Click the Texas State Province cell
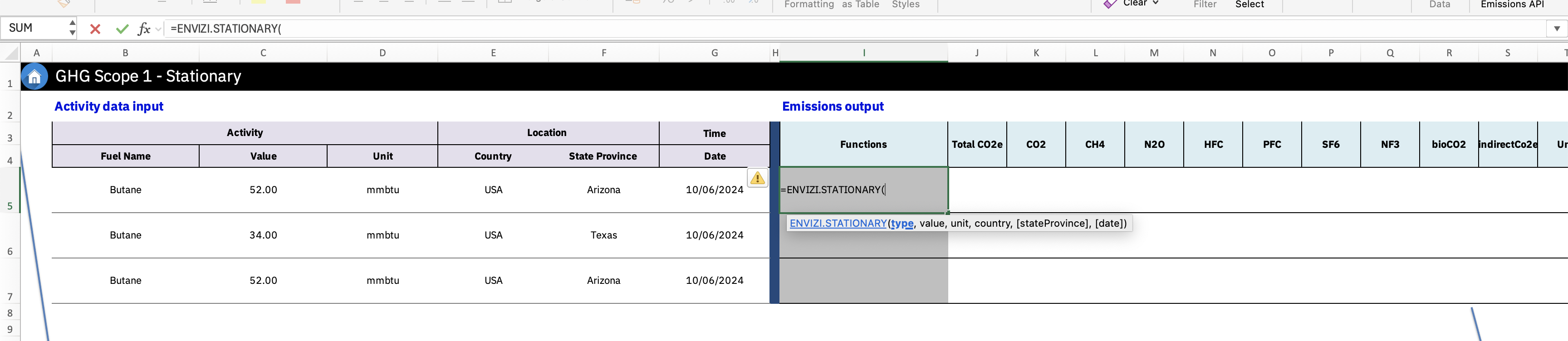Screen dimensions: 1568x341 click(603, 235)
